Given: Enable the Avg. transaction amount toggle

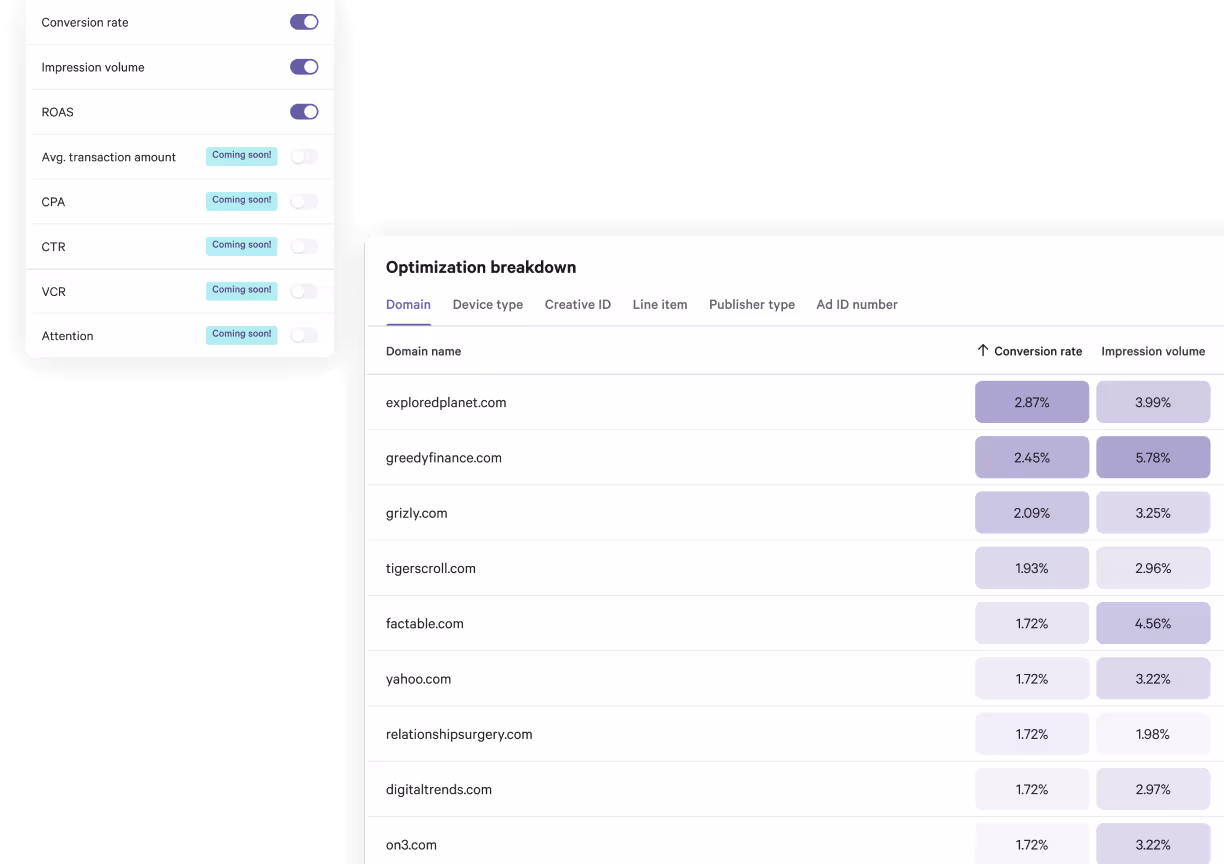Looking at the screenshot, I should (303, 156).
